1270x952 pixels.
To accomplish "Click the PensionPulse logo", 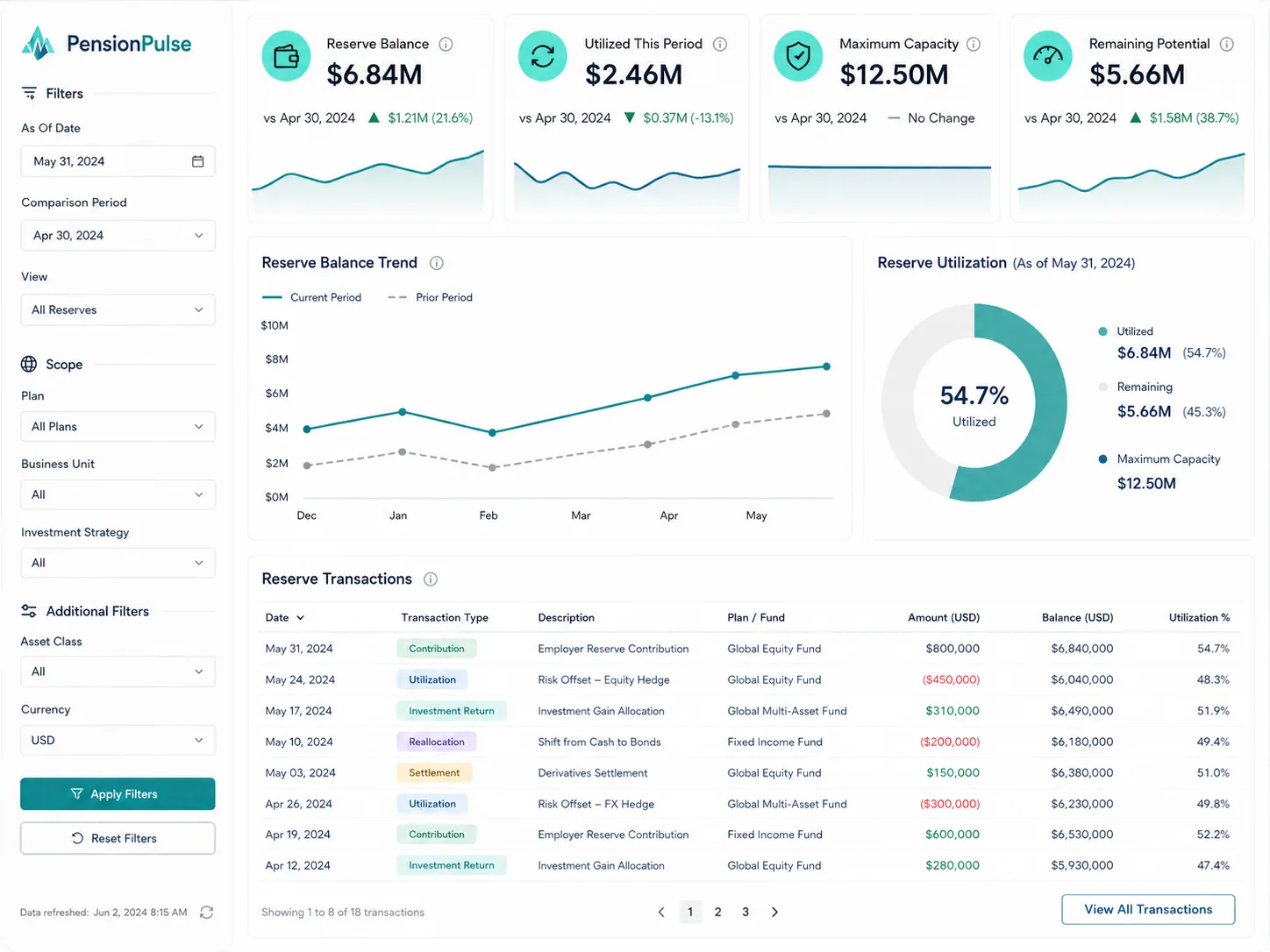I will (x=107, y=43).
